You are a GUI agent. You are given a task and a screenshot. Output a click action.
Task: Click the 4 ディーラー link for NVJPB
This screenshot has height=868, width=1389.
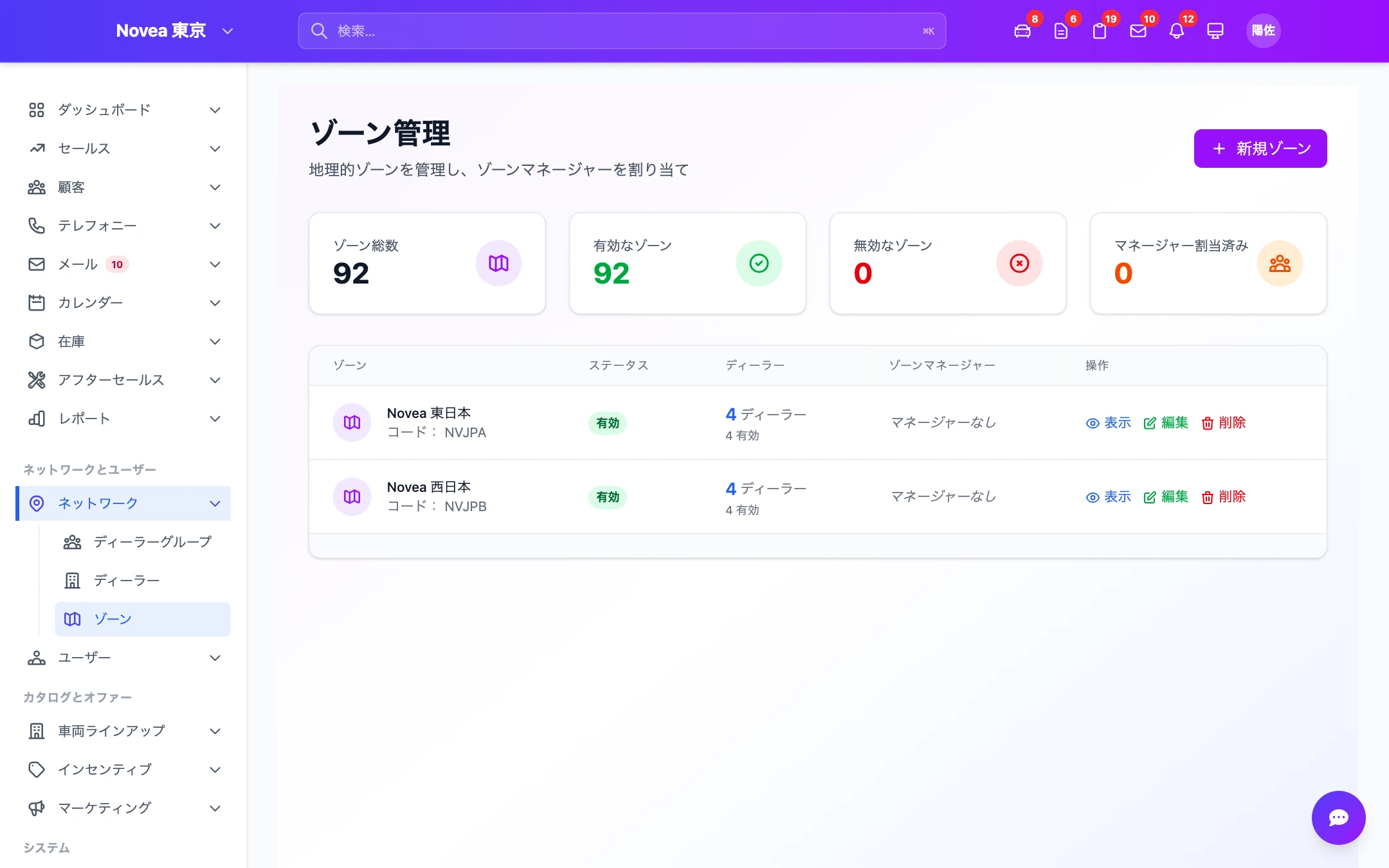pos(766,488)
